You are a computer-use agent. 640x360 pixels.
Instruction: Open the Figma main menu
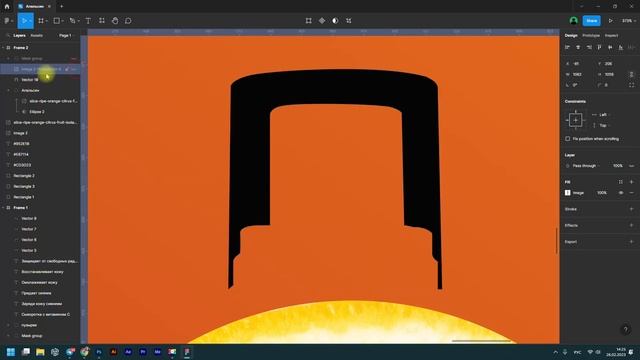pos(7,21)
